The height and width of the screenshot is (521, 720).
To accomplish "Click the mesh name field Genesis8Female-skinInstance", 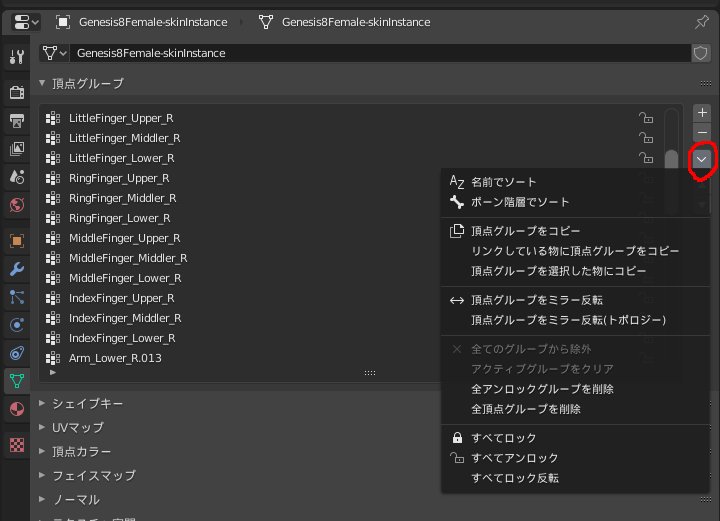I will pyautogui.click(x=380, y=53).
